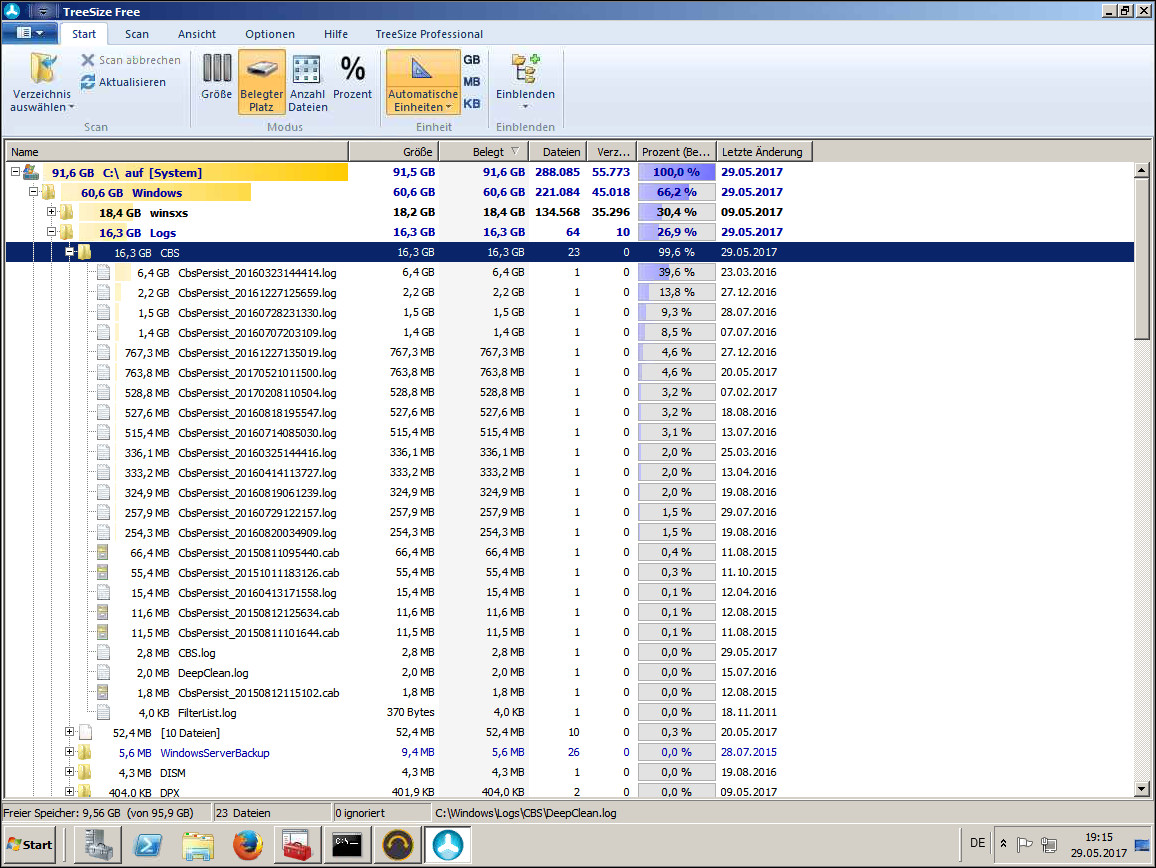
Task: Click the vertical scrollbar down arrow
Action: pyautogui.click(x=1141, y=789)
